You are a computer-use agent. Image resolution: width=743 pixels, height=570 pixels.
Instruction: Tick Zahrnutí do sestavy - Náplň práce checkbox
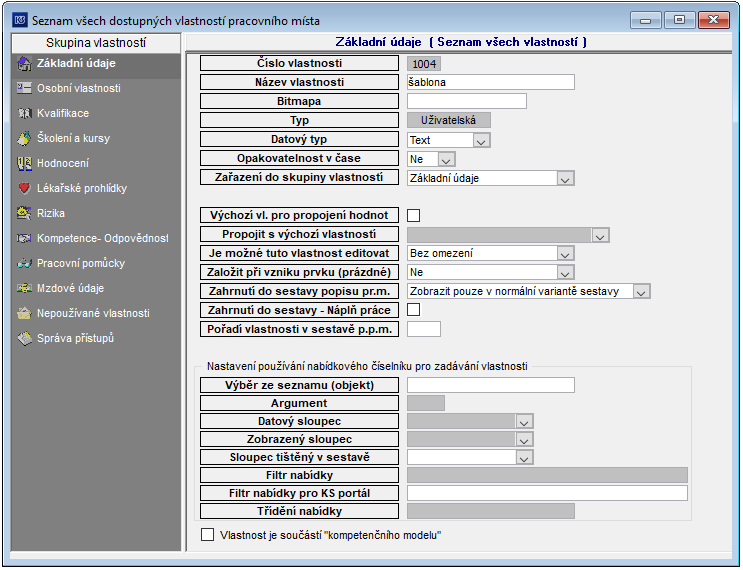(x=414, y=310)
